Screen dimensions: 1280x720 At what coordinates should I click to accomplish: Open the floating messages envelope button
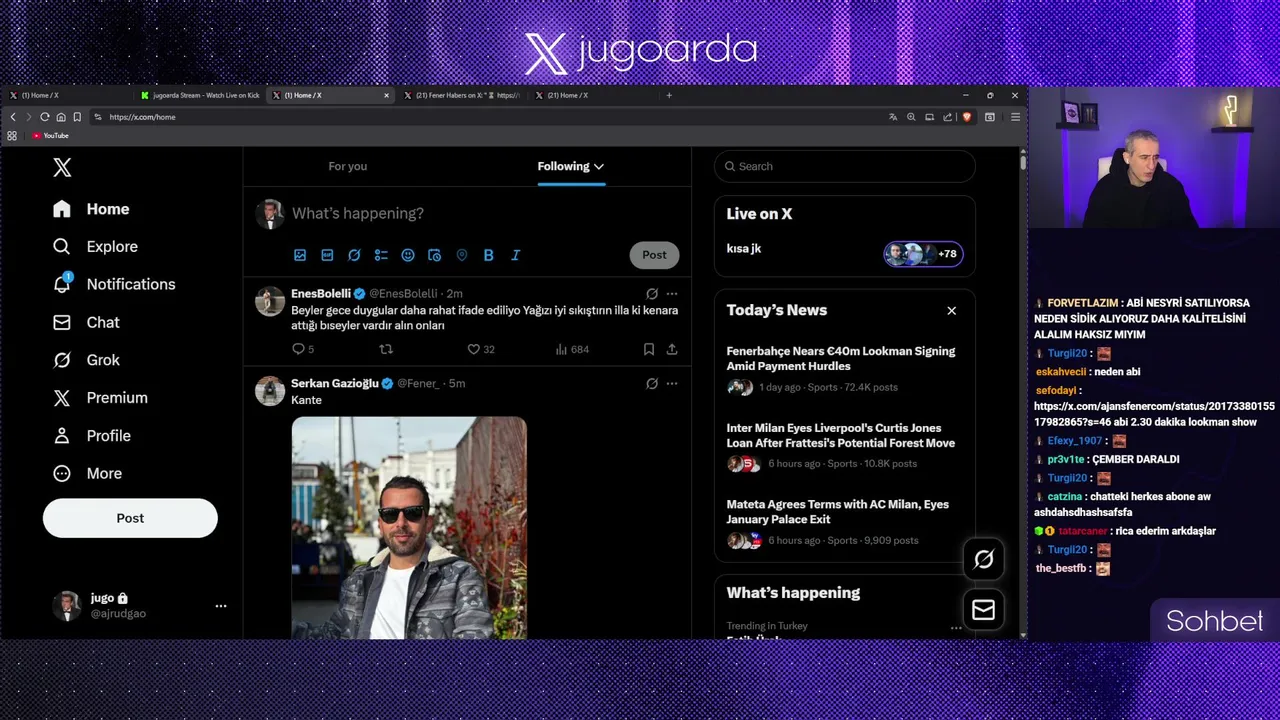(984, 610)
